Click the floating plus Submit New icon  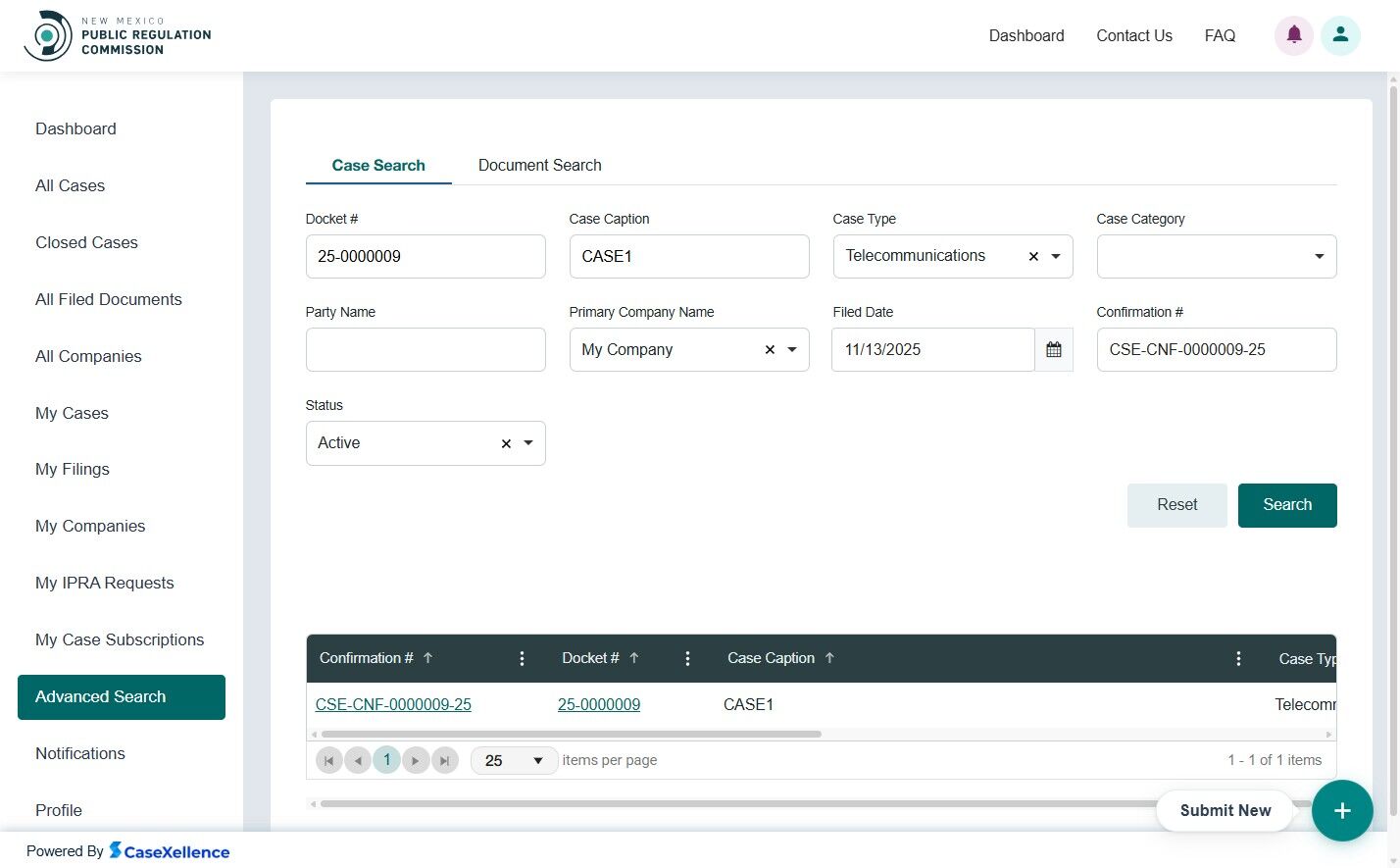click(x=1342, y=811)
